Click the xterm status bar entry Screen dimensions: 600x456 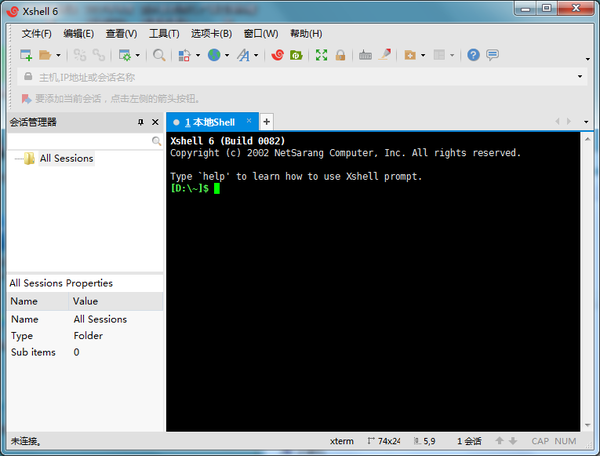pos(342,441)
